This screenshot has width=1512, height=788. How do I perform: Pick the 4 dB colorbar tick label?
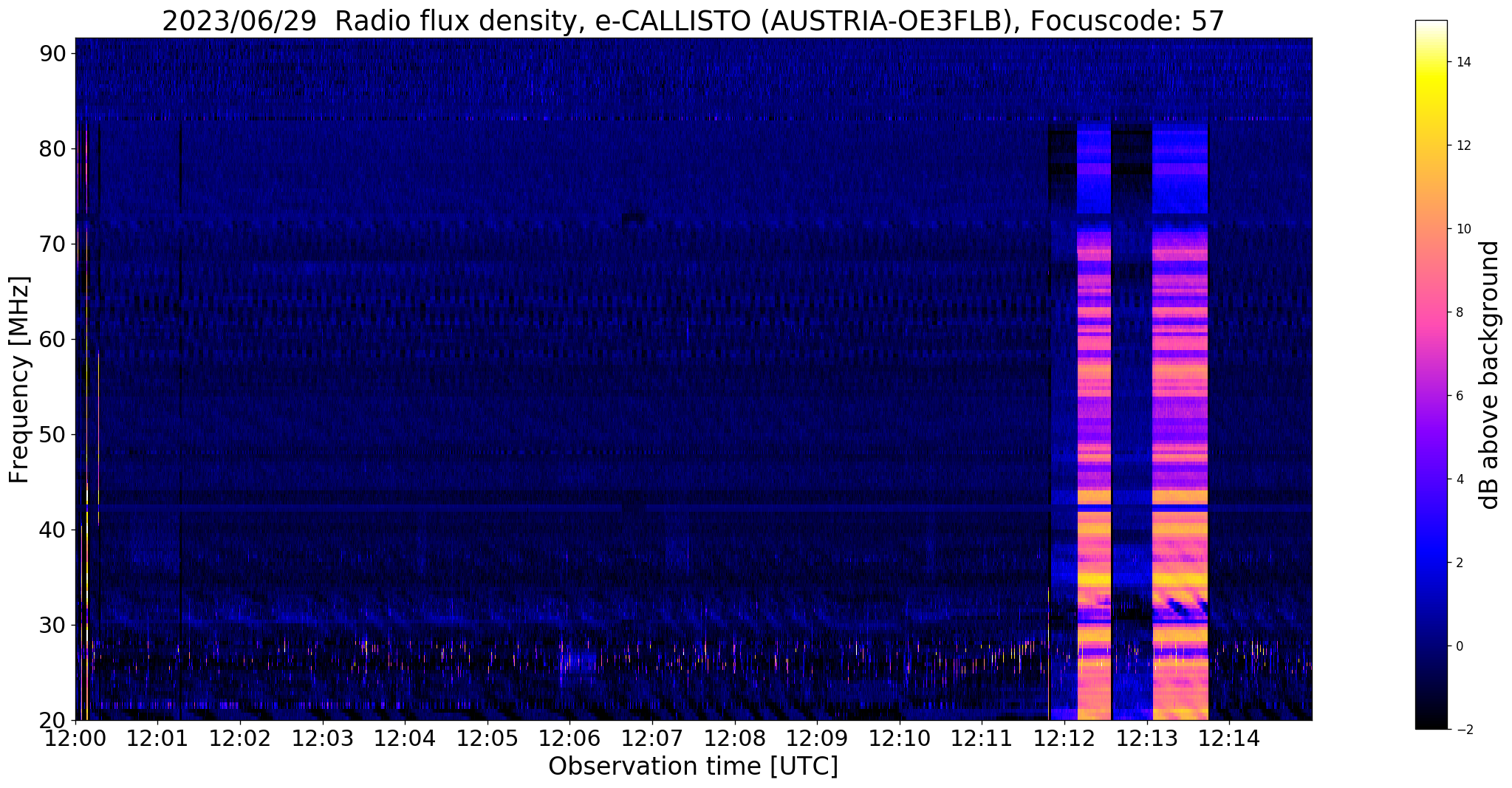click(1458, 479)
